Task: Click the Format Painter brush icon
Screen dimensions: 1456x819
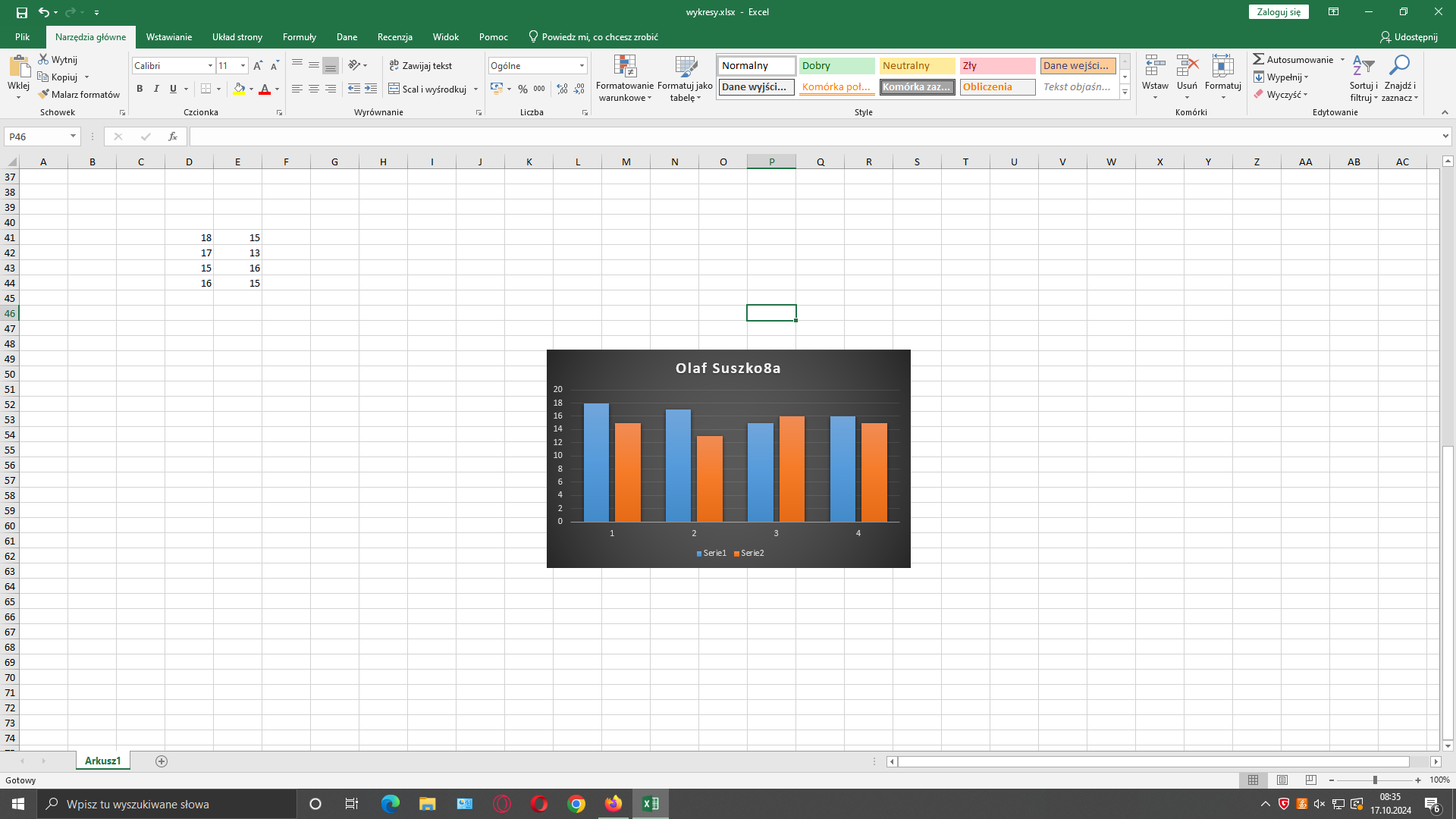Action: tap(44, 94)
